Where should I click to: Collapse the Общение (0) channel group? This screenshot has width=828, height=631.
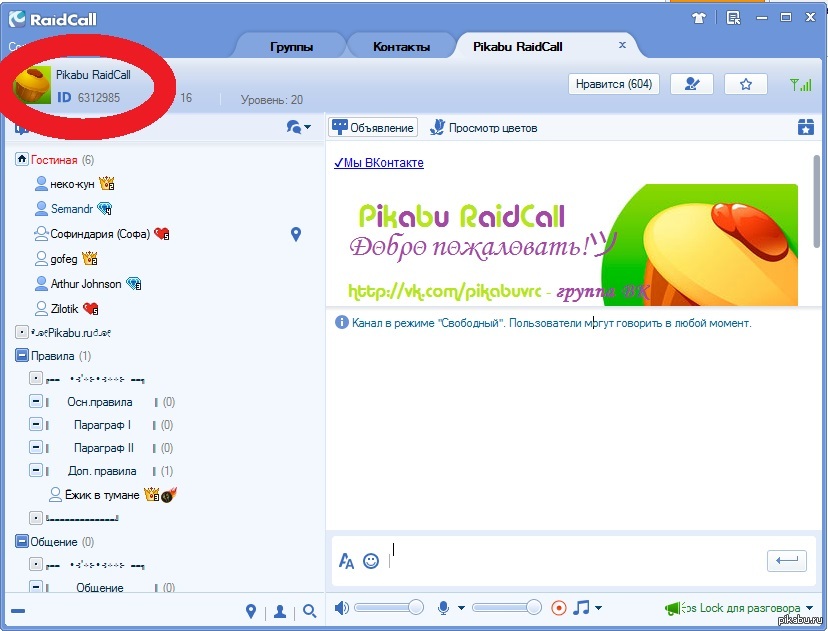pos(22,541)
